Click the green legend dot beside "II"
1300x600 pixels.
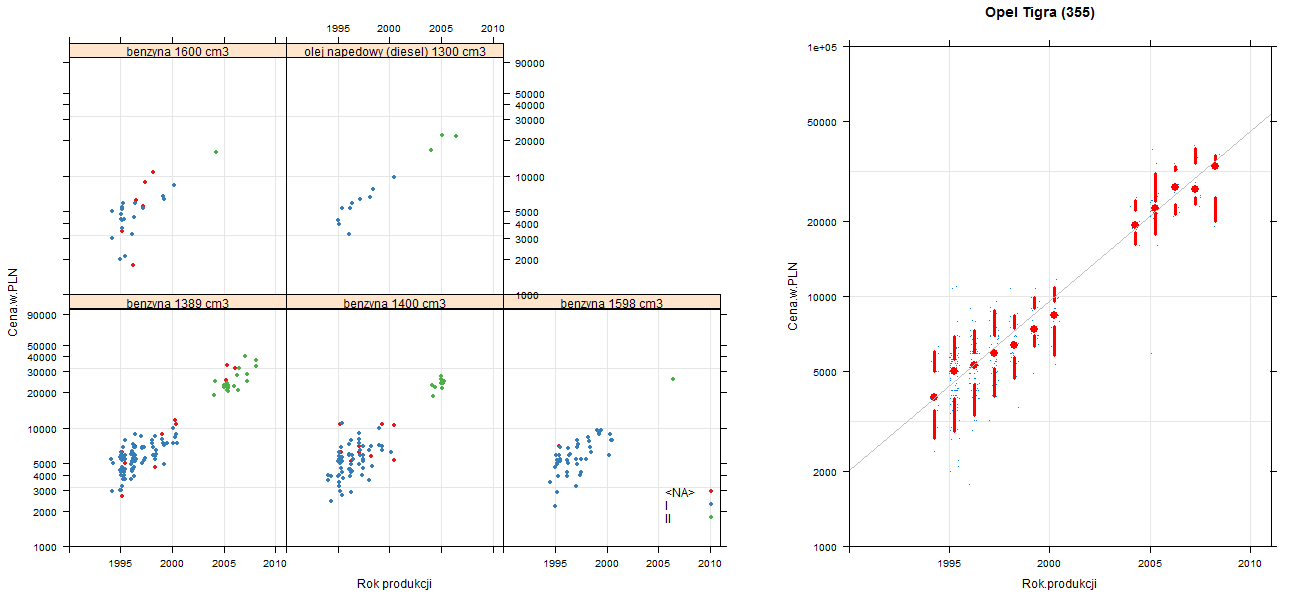tap(711, 517)
